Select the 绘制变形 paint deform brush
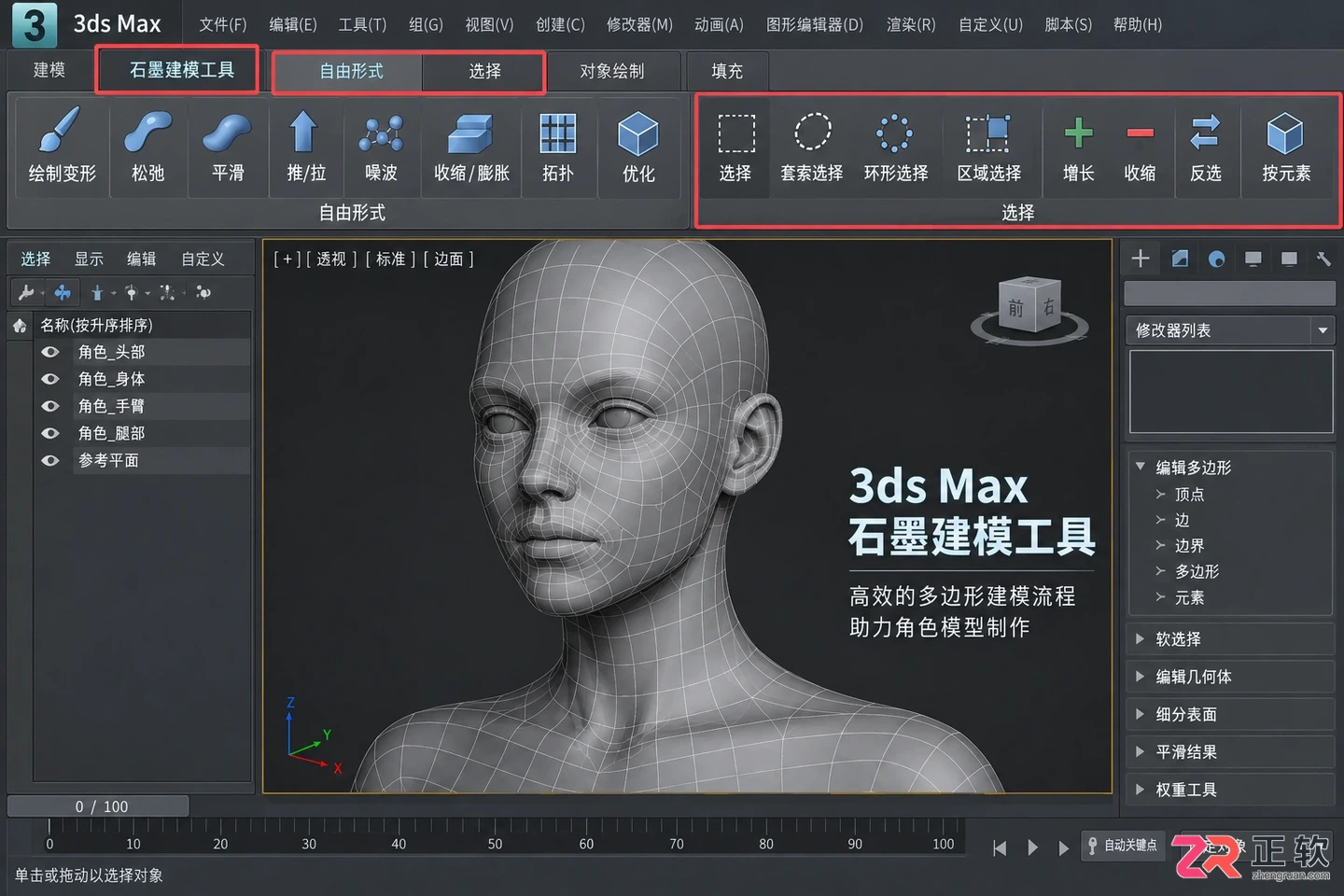This screenshot has height=896, width=1344. point(62,146)
